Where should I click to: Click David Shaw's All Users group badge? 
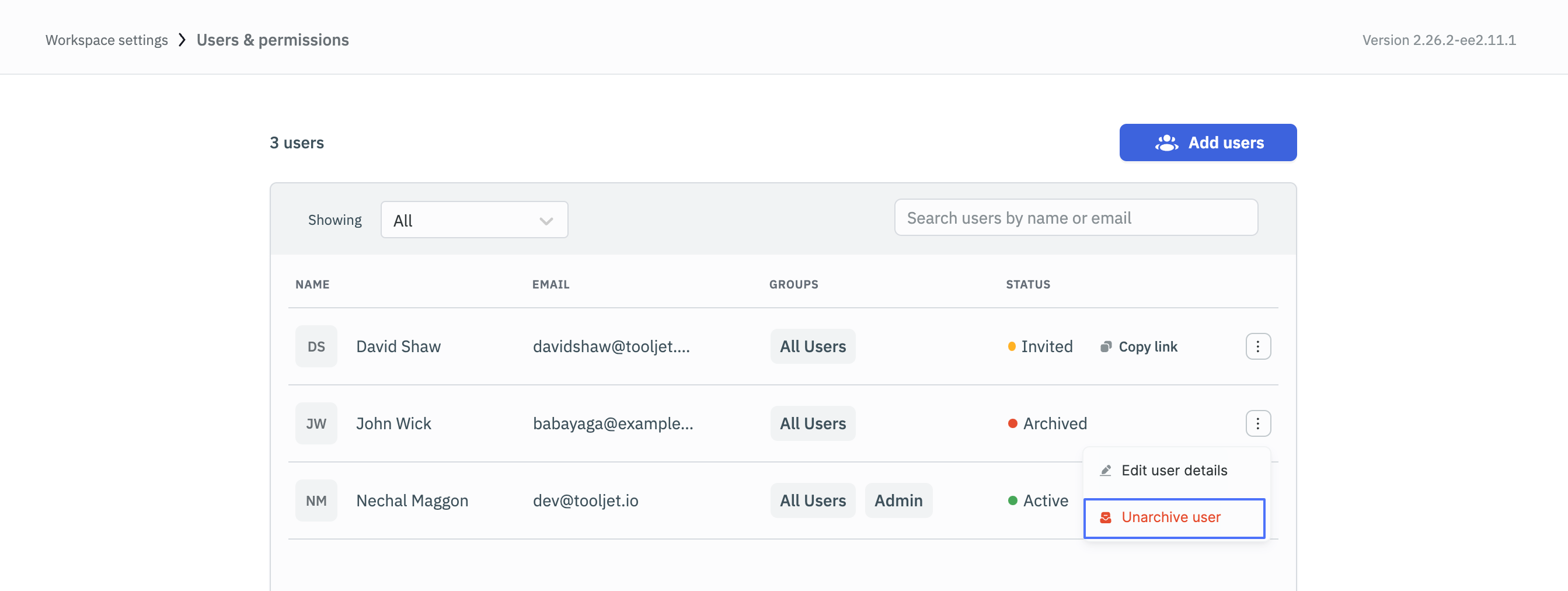(813, 346)
